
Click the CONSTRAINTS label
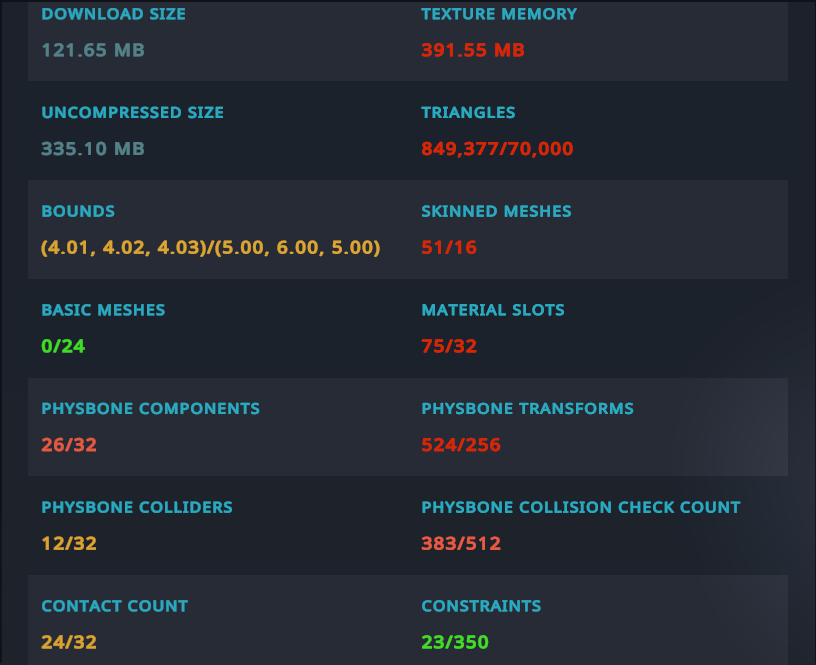(x=481, y=606)
